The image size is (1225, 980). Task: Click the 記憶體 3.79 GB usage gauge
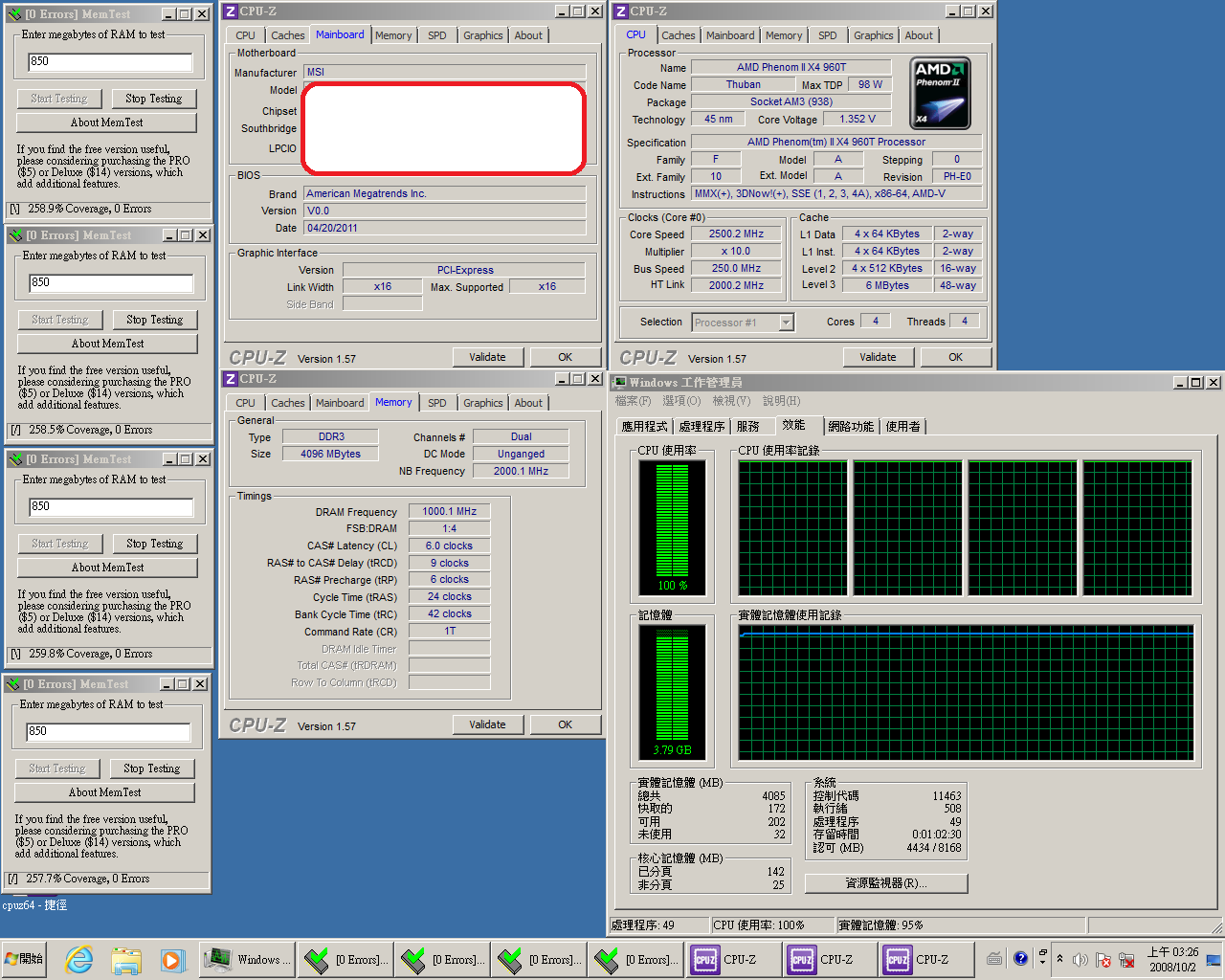point(673,692)
